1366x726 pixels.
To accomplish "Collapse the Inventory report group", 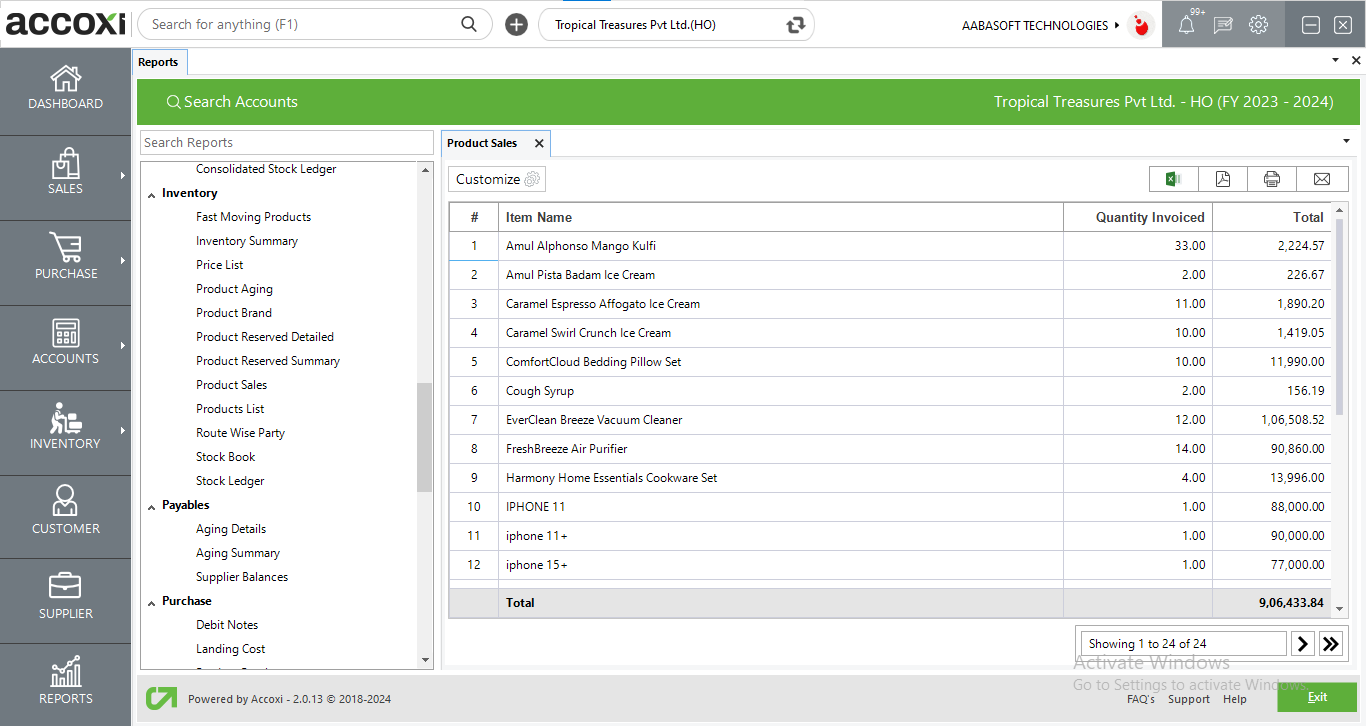I will (152, 194).
